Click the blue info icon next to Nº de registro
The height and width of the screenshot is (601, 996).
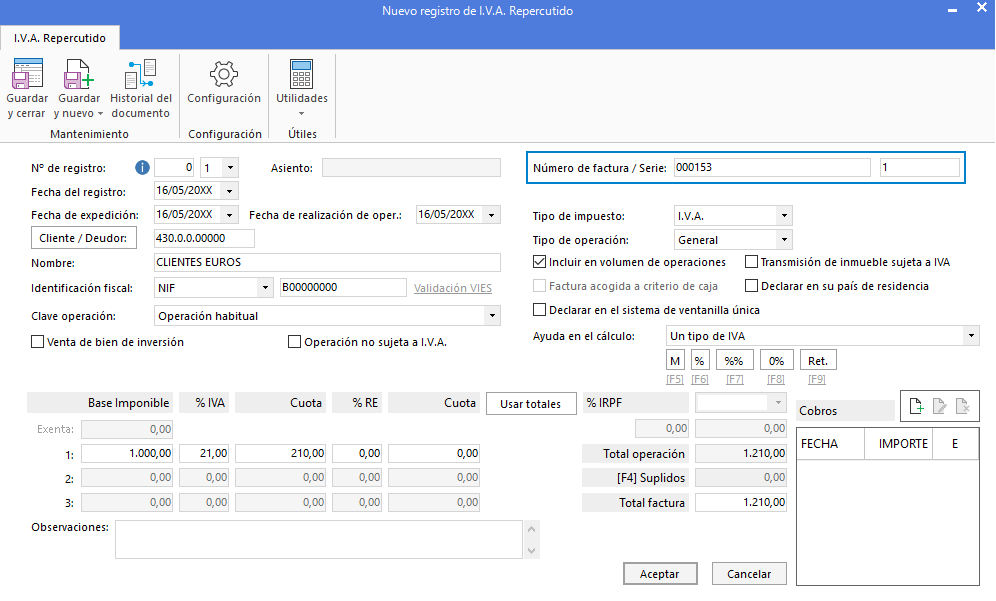tap(142, 168)
